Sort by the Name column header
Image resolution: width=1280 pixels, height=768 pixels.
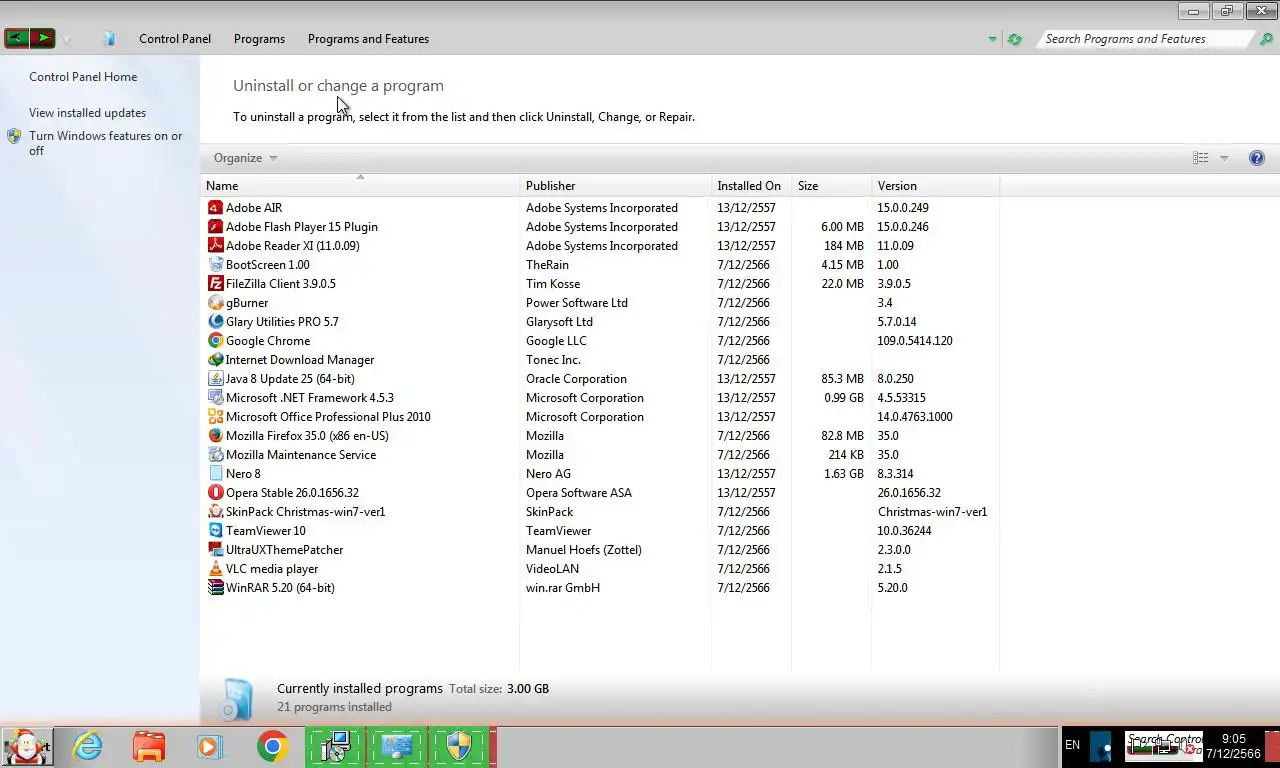[x=360, y=186]
